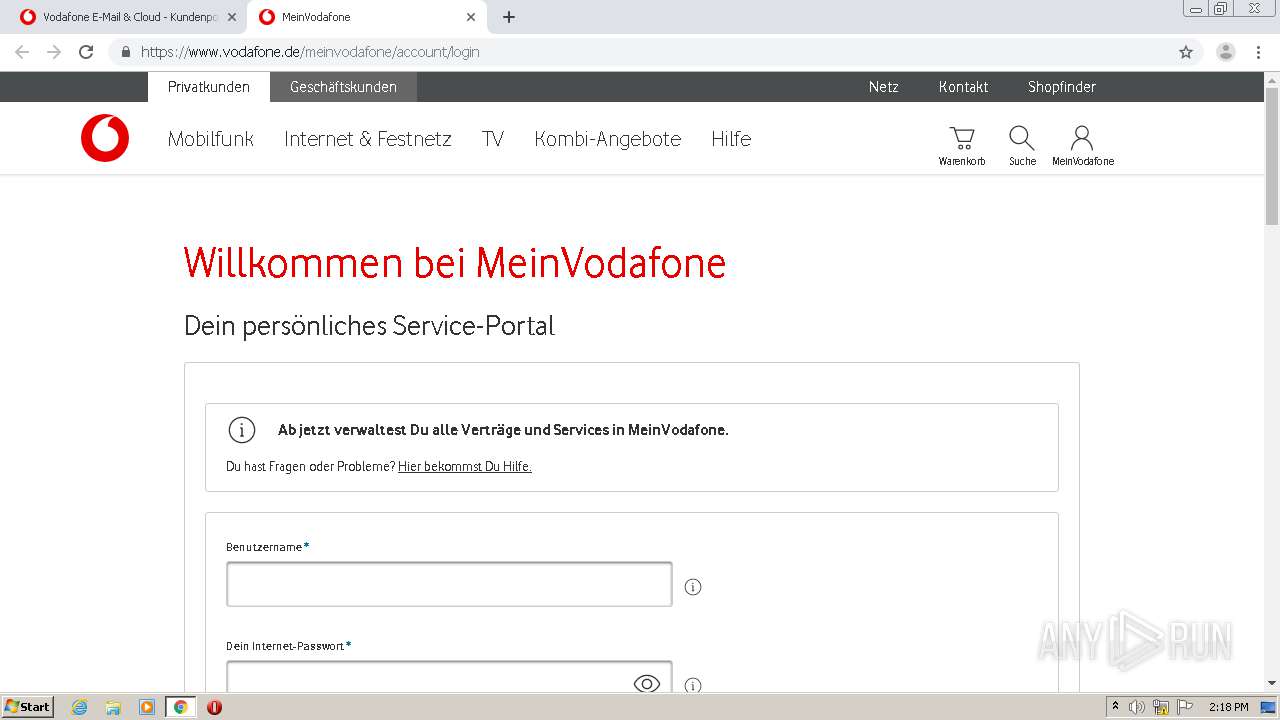
Task: Click the network tray icon
Action: pyautogui.click(x=1161, y=707)
